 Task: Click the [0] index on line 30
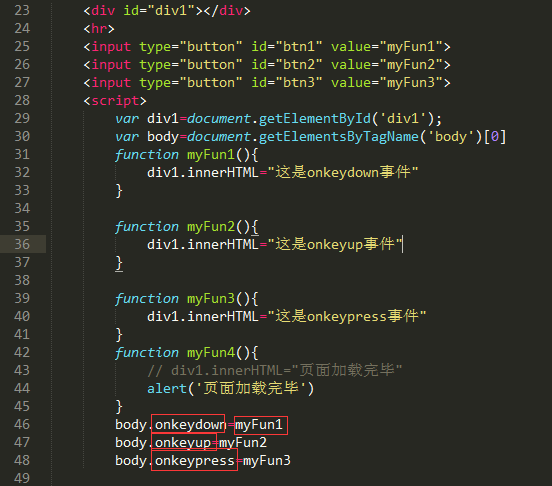coord(495,137)
